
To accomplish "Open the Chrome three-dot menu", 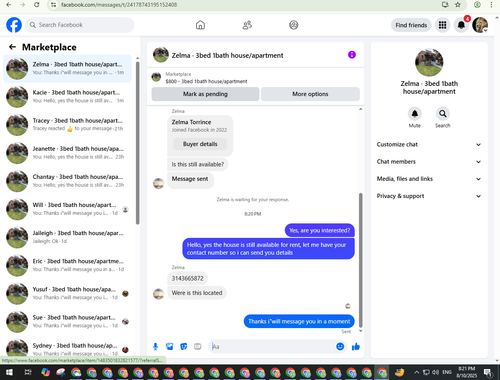I will tap(491, 5).
